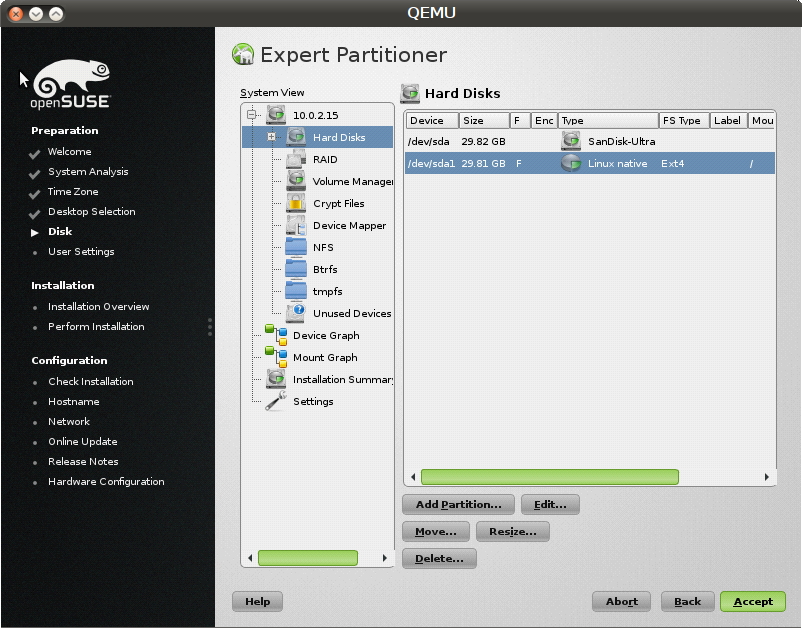This screenshot has height=628, width=802.
Task: Click the partition table horizontal scrollbar
Action: 549,477
